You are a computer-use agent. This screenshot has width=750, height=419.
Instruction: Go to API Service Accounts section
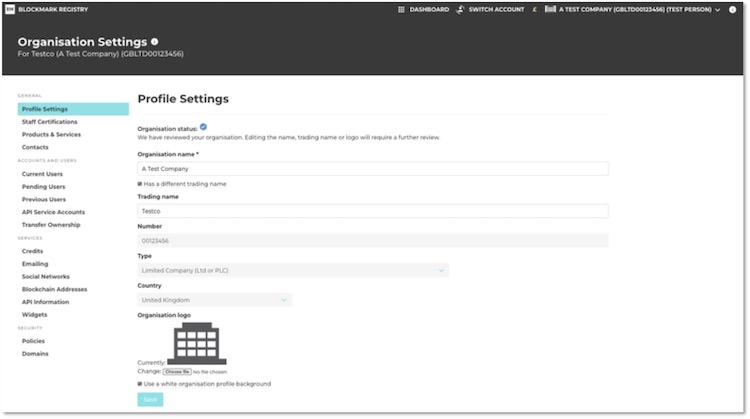(x=53, y=212)
